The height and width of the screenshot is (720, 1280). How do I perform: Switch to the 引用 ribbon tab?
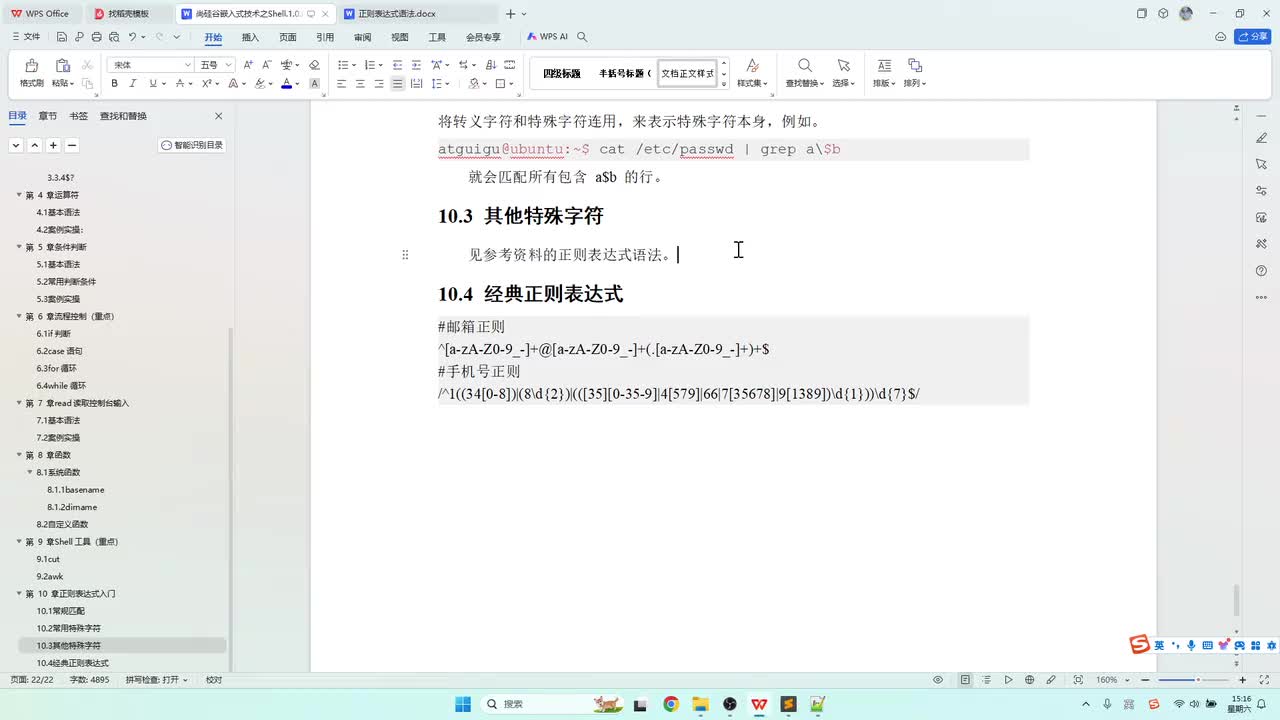tap(325, 37)
